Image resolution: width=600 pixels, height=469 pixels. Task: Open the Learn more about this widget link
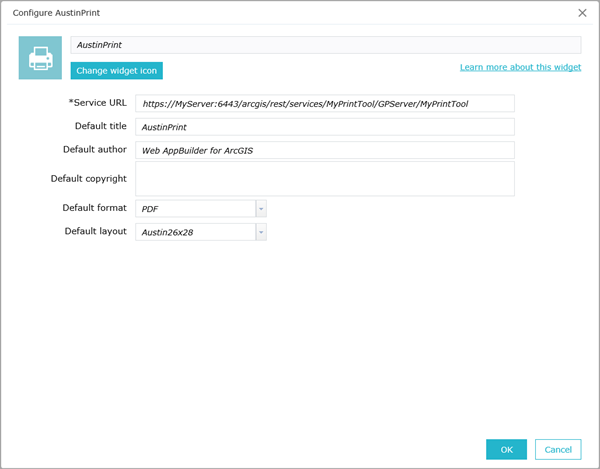tap(520, 67)
